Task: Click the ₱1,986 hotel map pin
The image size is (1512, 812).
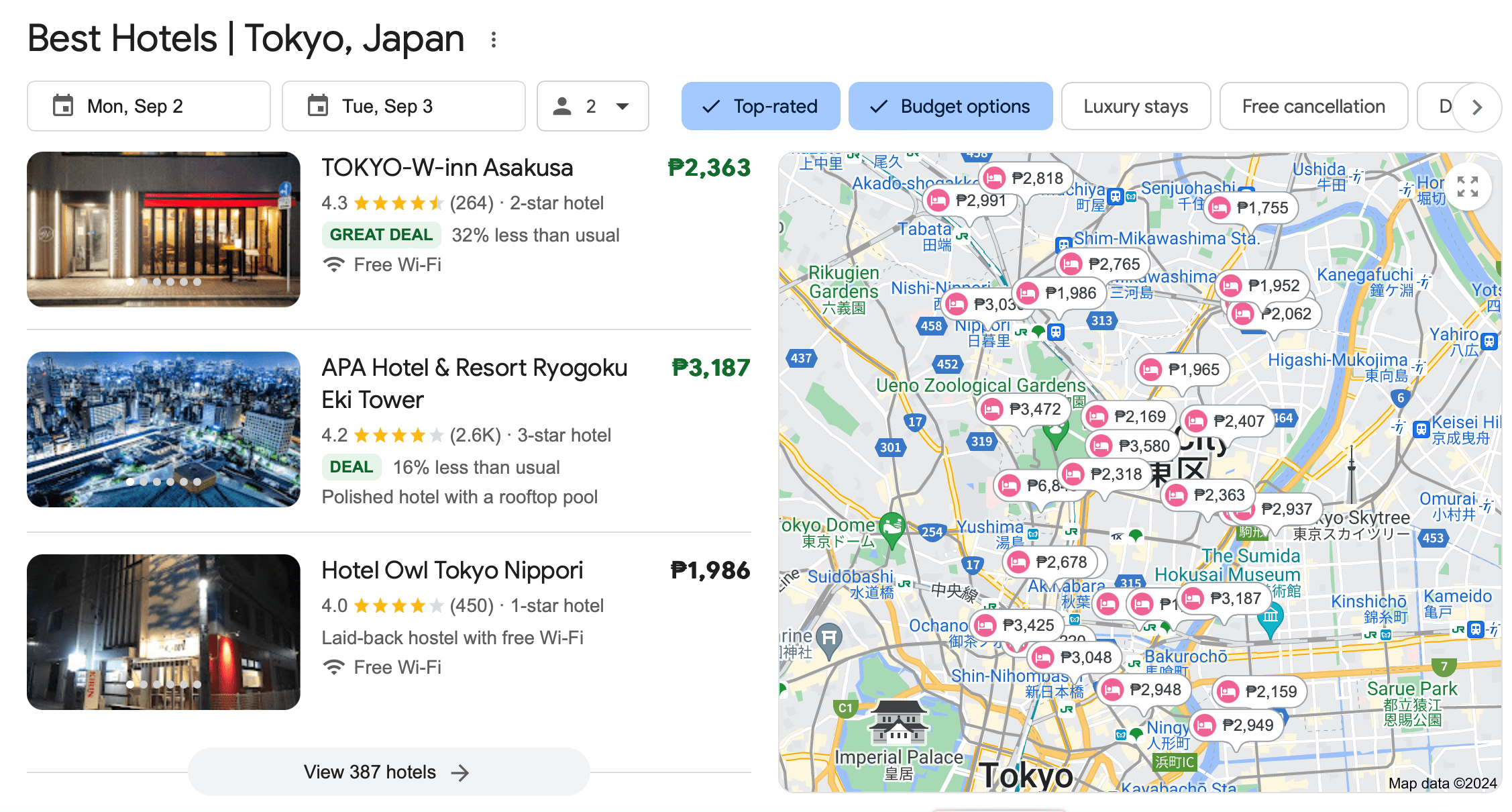Action: [x=1059, y=293]
